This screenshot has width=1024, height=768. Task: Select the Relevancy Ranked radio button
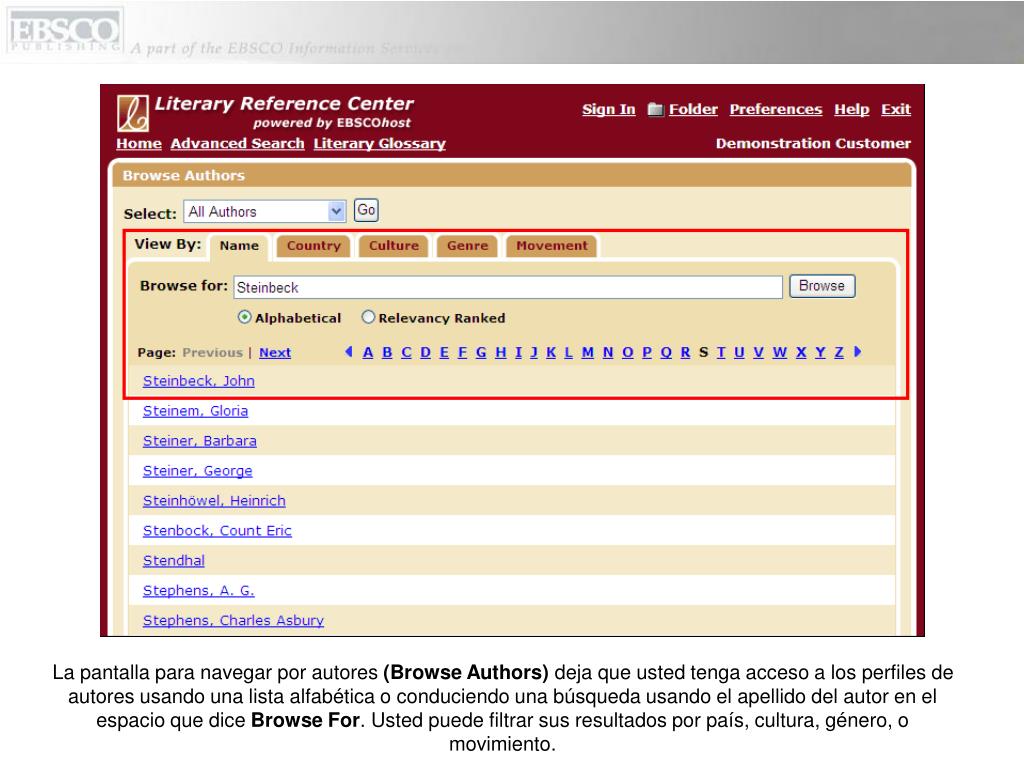[368, 317]
